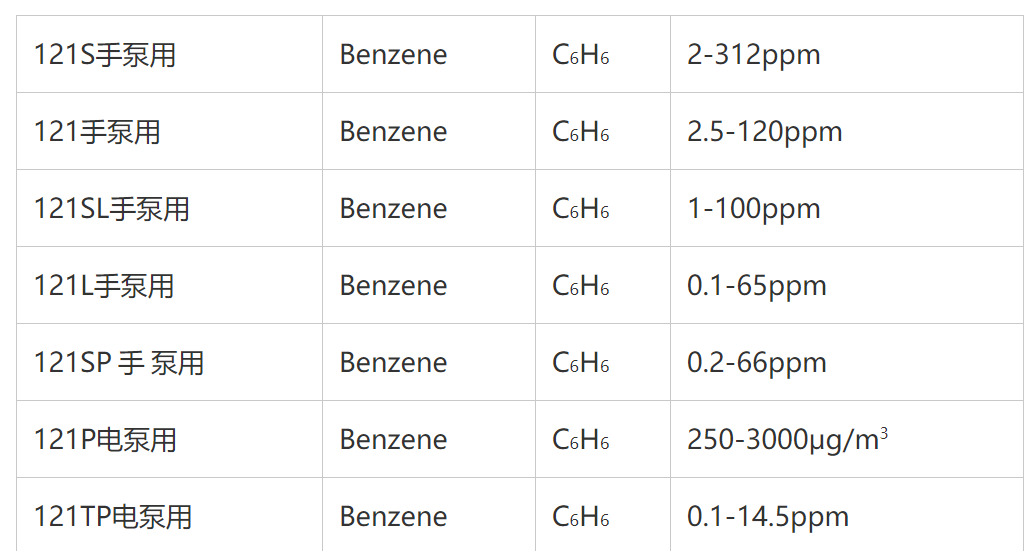Click the 0.1-14.5ppm range cell
The image size is (1029, 551).
click(767, 517)
